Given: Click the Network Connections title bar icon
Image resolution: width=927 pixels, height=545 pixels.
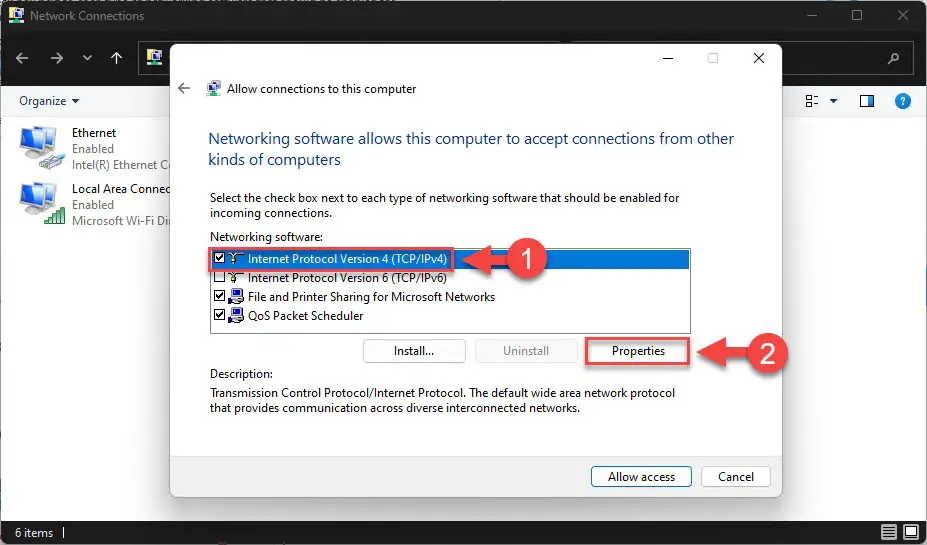Looking at the screenshot, I should tap(16, 15).
